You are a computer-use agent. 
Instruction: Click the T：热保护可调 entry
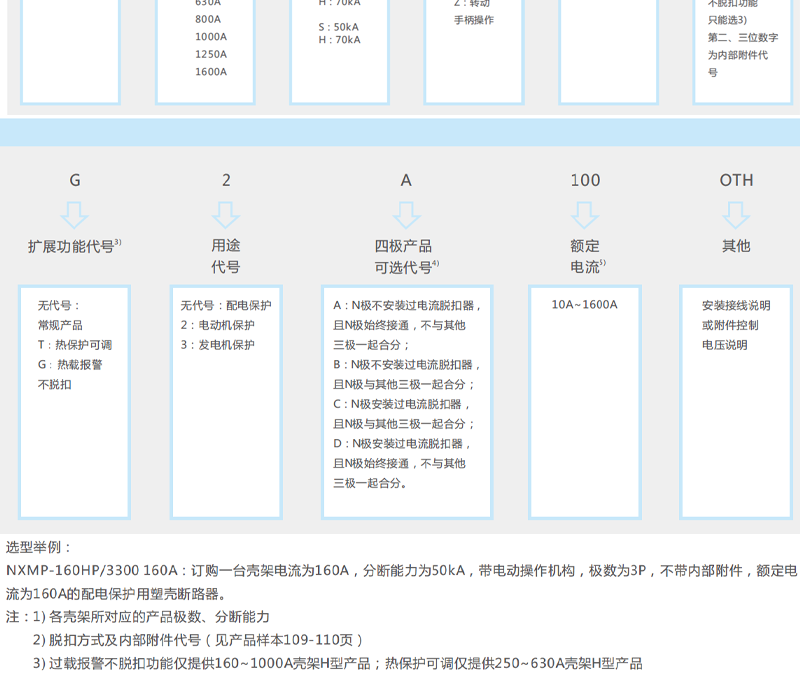point(74,345)
